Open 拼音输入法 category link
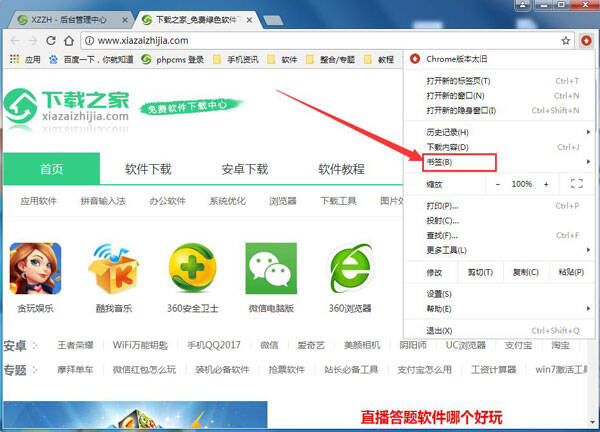Viewport: 600px width, 432px height. click(103, 201)
